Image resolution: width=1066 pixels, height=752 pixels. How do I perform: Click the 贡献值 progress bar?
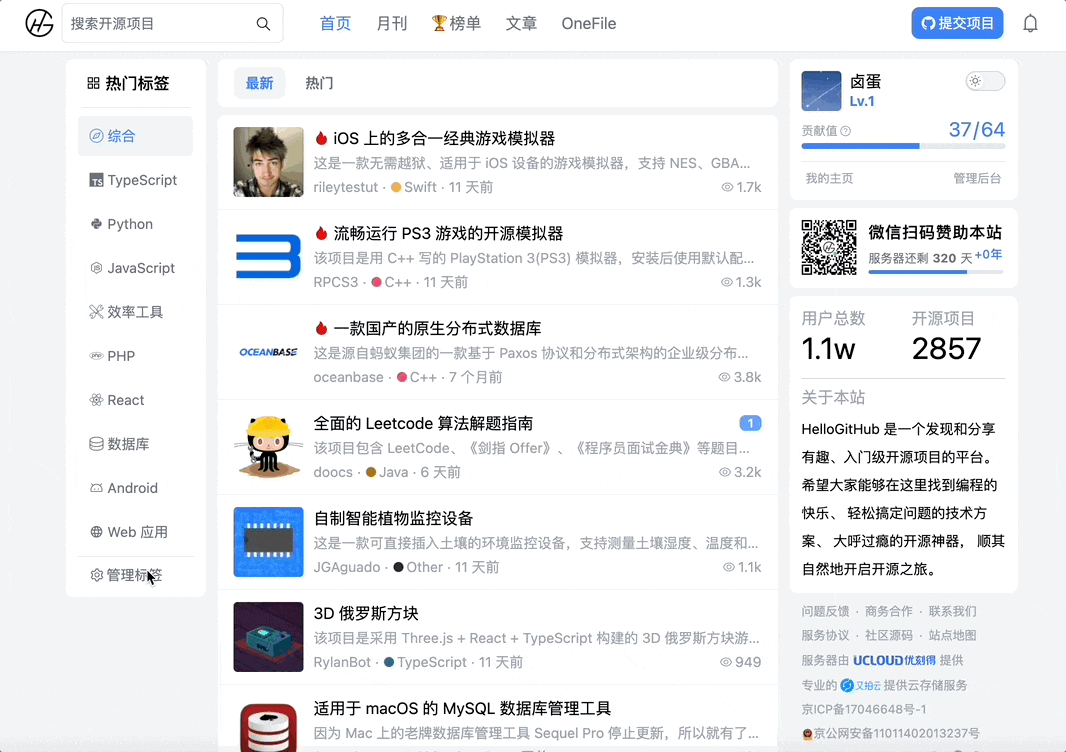(x=903, y=146)
